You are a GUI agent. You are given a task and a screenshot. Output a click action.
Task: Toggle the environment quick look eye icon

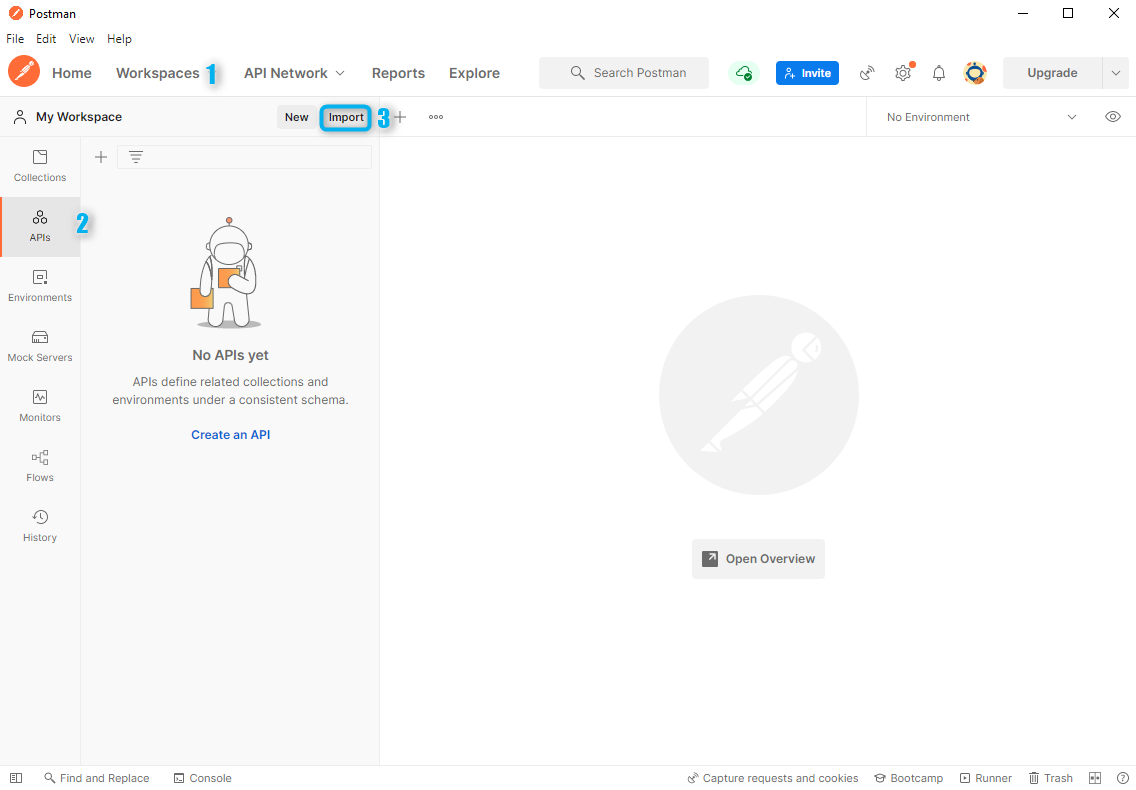click(1113, 117)
